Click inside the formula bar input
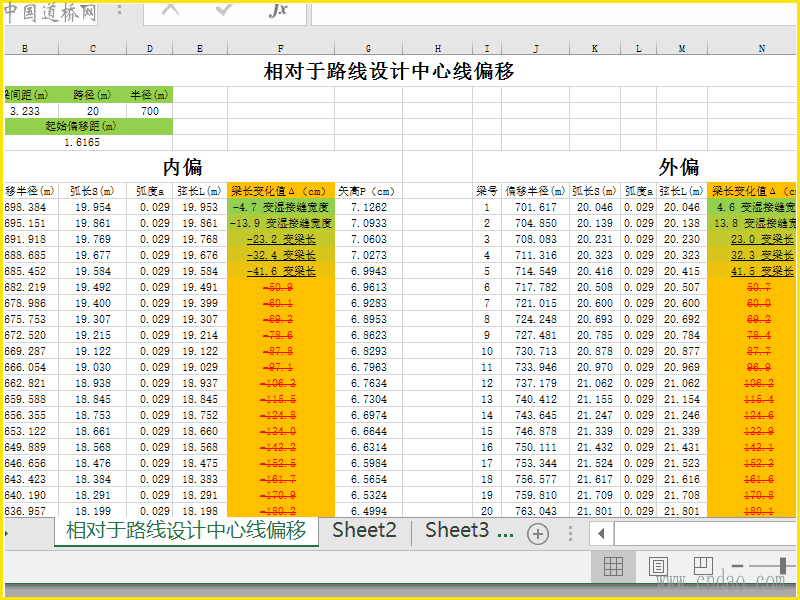The height and width of the screenshot is (600, 800). coord(553,14)
